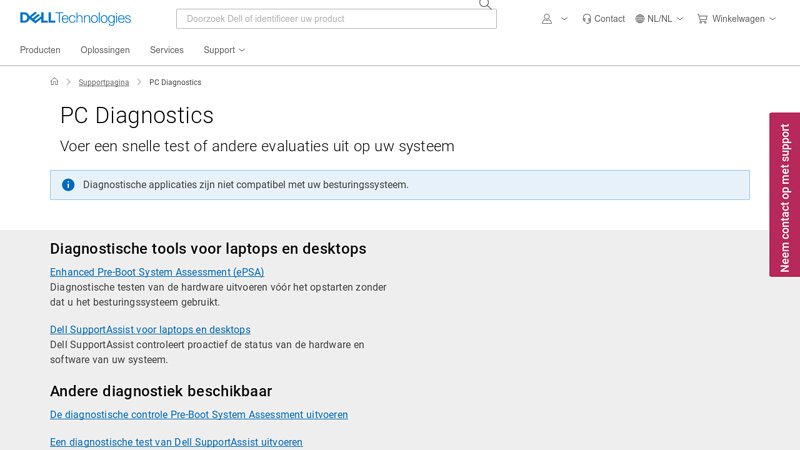Image resolution: width=800 pixels, height=450 pixels.
Task: Click the shopping cart icon
Action: click(702, 18)
